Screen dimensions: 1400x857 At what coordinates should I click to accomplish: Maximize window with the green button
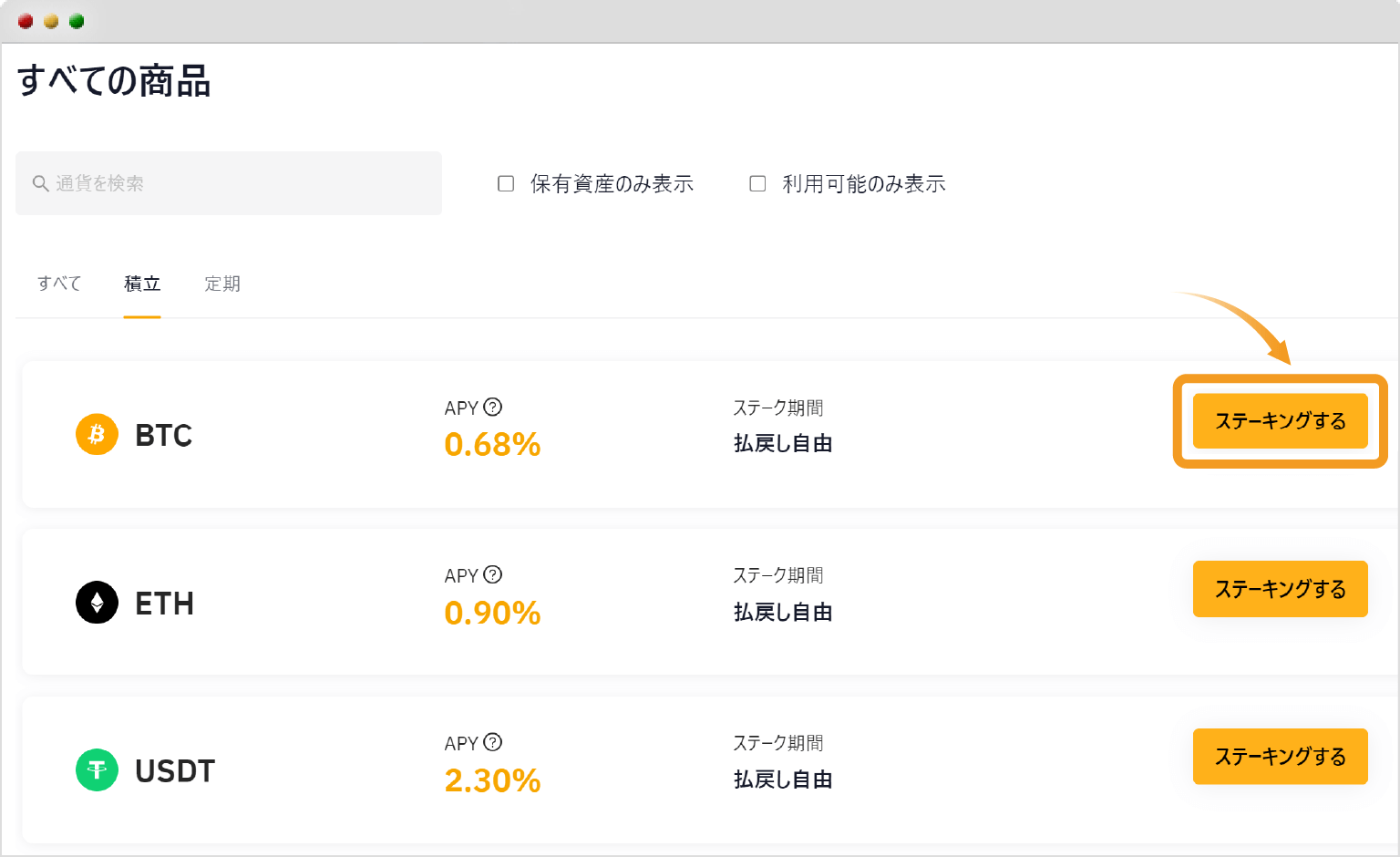point(77,21)
